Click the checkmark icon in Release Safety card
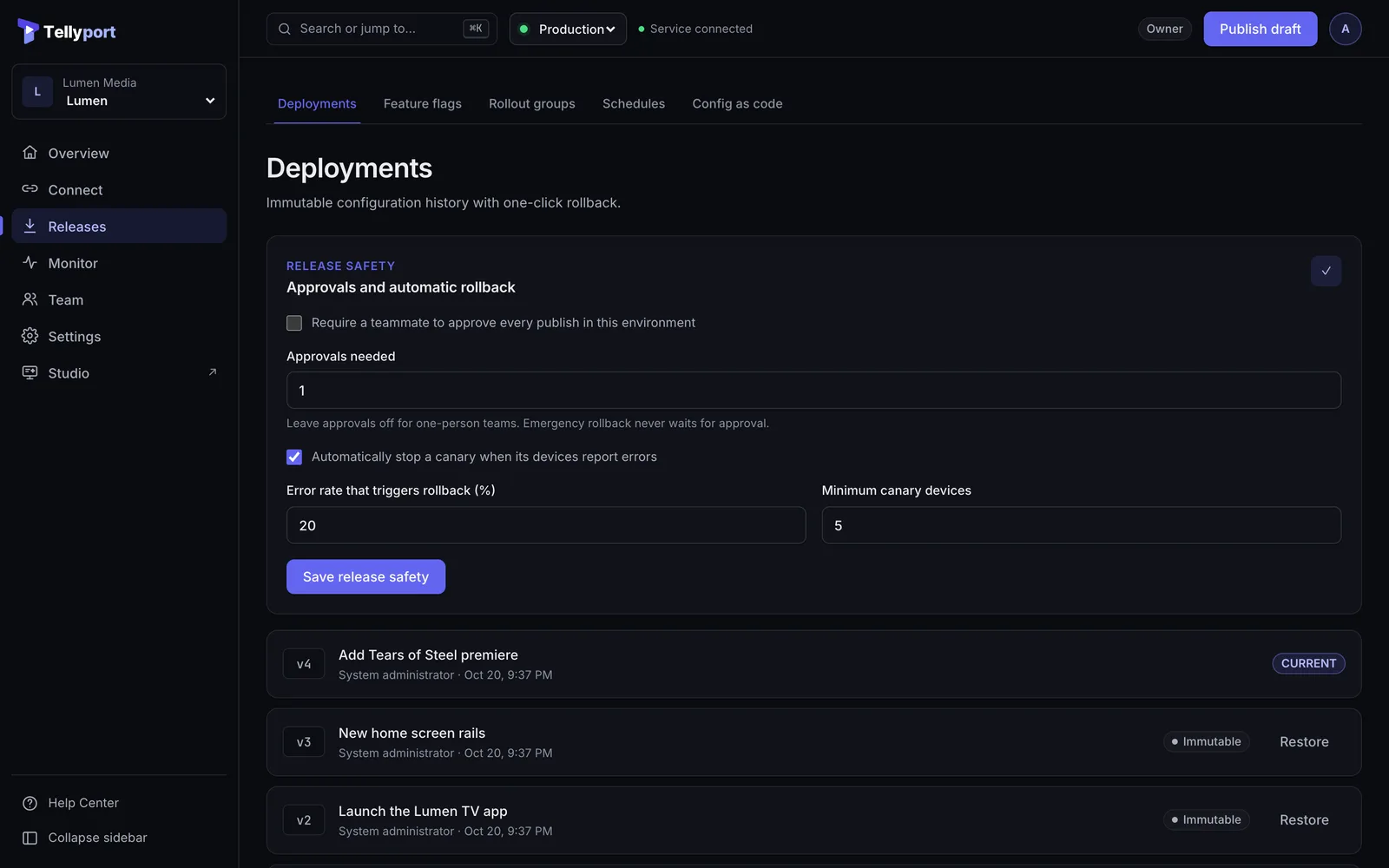 (x=1326, y=271)
